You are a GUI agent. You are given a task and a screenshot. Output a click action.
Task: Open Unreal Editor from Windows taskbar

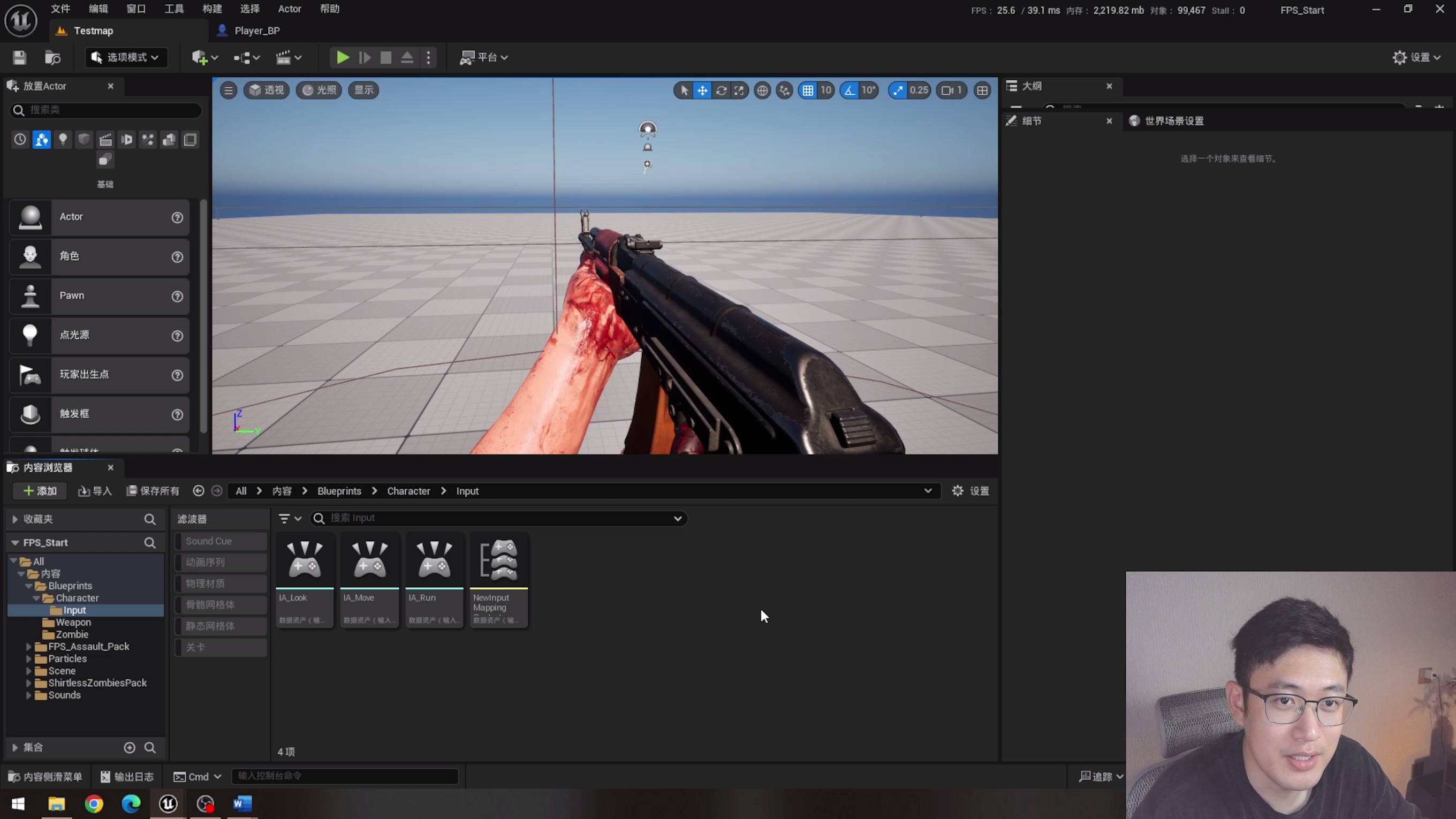pos(168,803)
